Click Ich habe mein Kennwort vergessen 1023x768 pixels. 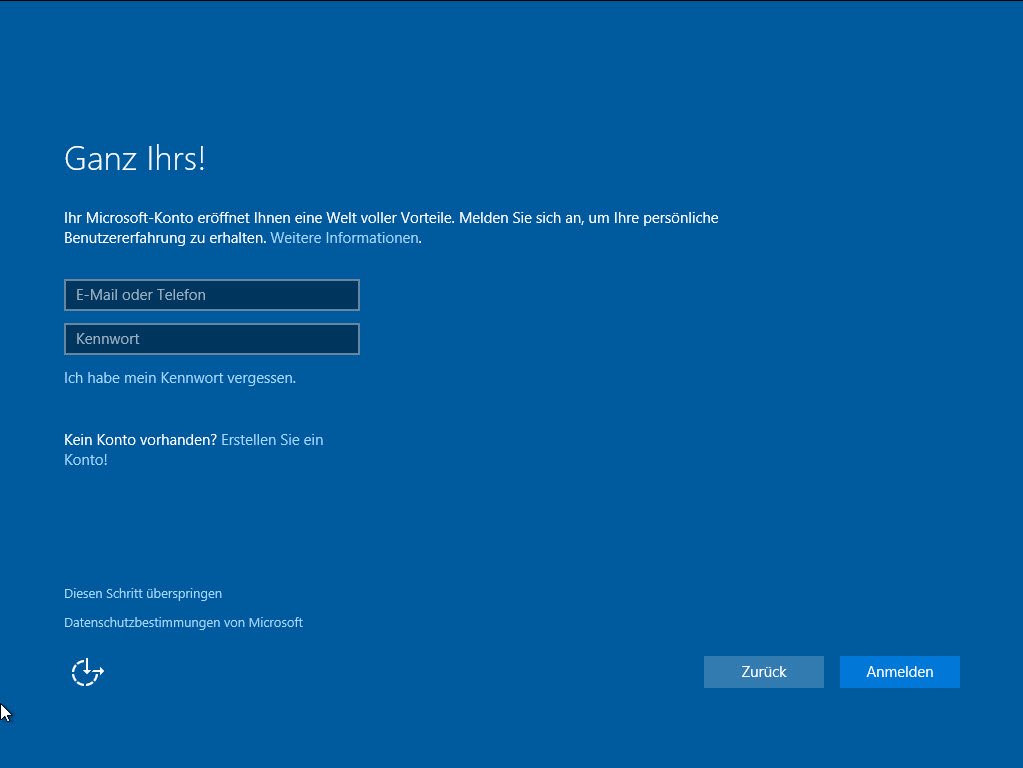point(179,378)
